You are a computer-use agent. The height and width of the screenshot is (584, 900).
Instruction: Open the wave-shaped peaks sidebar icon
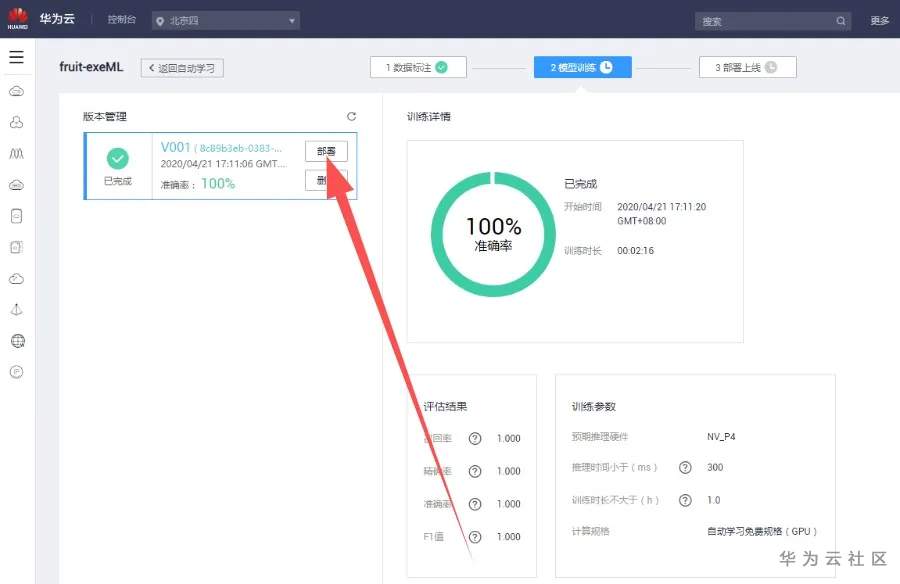[x=17, y=153]
